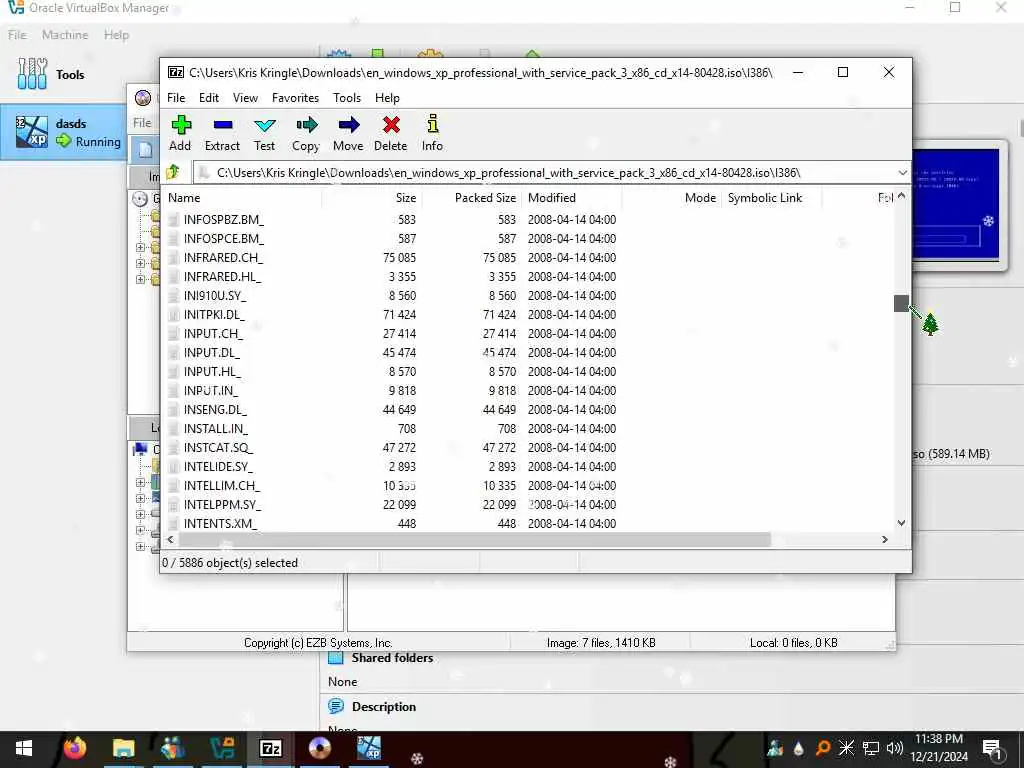Open the 7-Zip File menu
The height and width of the screenshot is (768, 1024).
click(176, 98)
